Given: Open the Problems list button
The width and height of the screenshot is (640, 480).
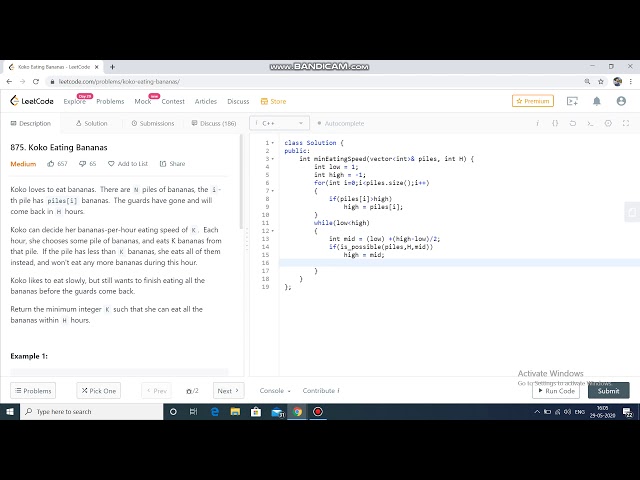Looking at the screenshot, I should 33,391.
